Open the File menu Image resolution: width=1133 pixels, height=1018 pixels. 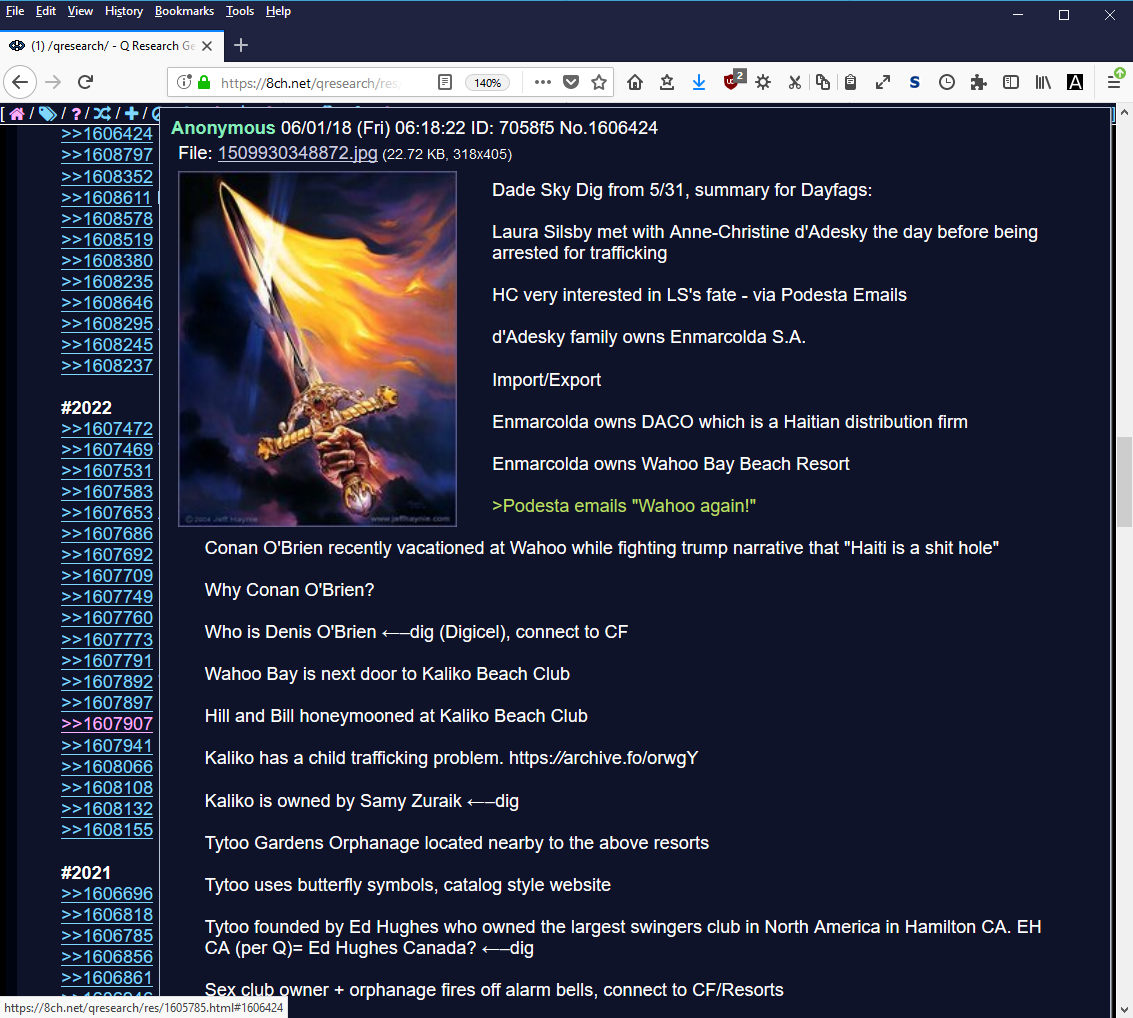point(14,11)
